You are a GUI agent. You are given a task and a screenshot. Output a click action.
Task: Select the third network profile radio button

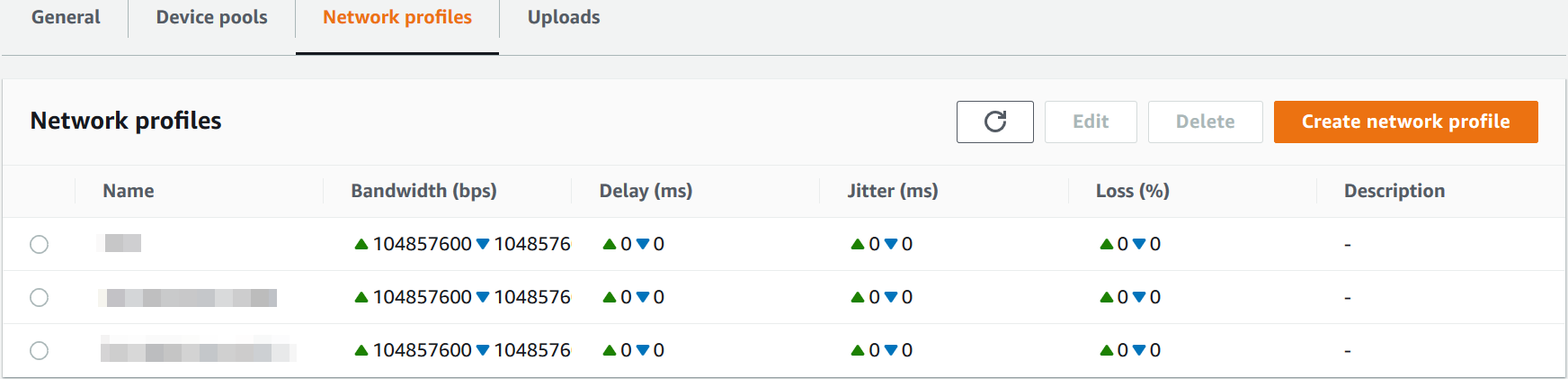click(39, 350)
